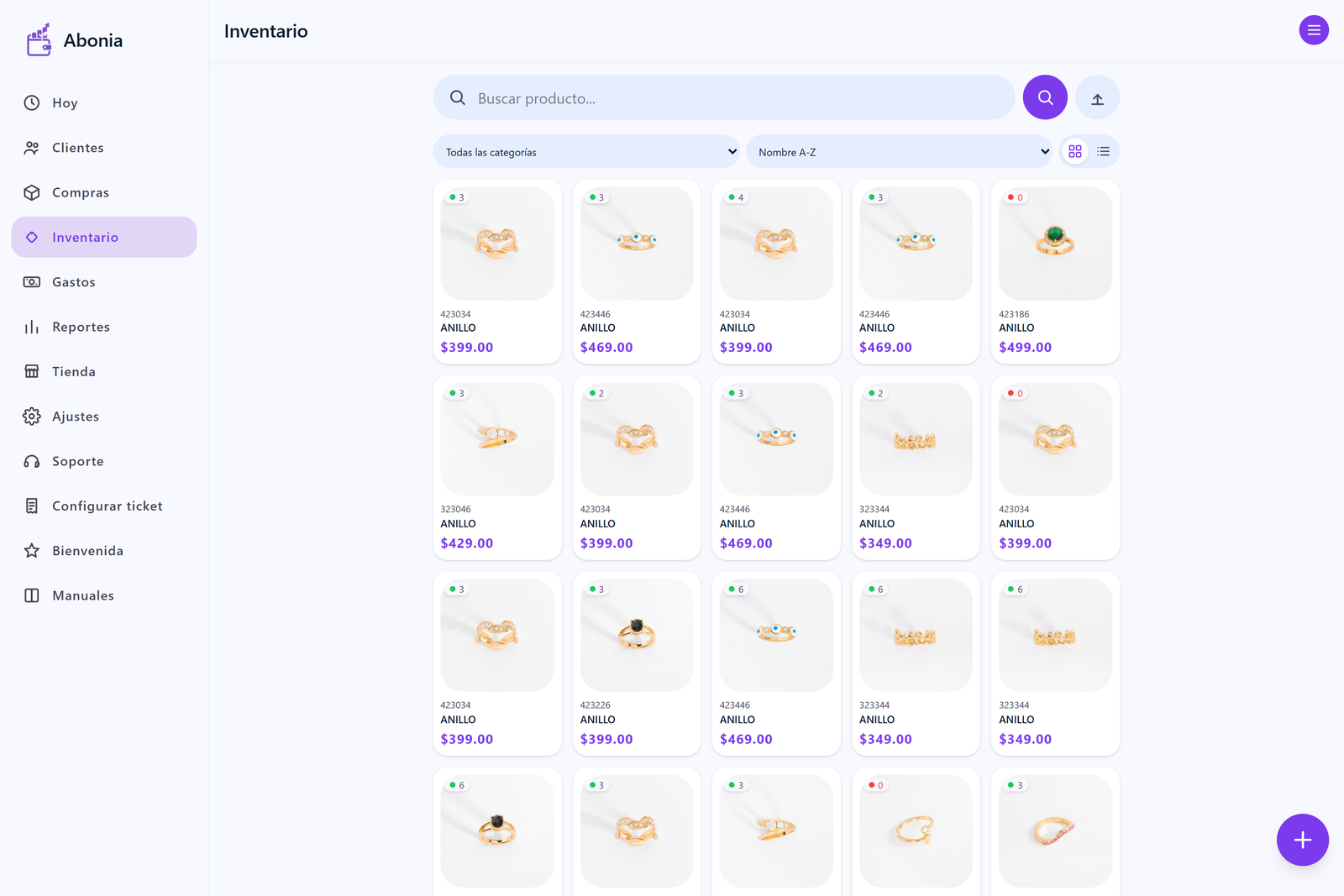Click the ANILLO name under code 423186
Viewport: 1344px width, 896px height.
pos(1016,328)
